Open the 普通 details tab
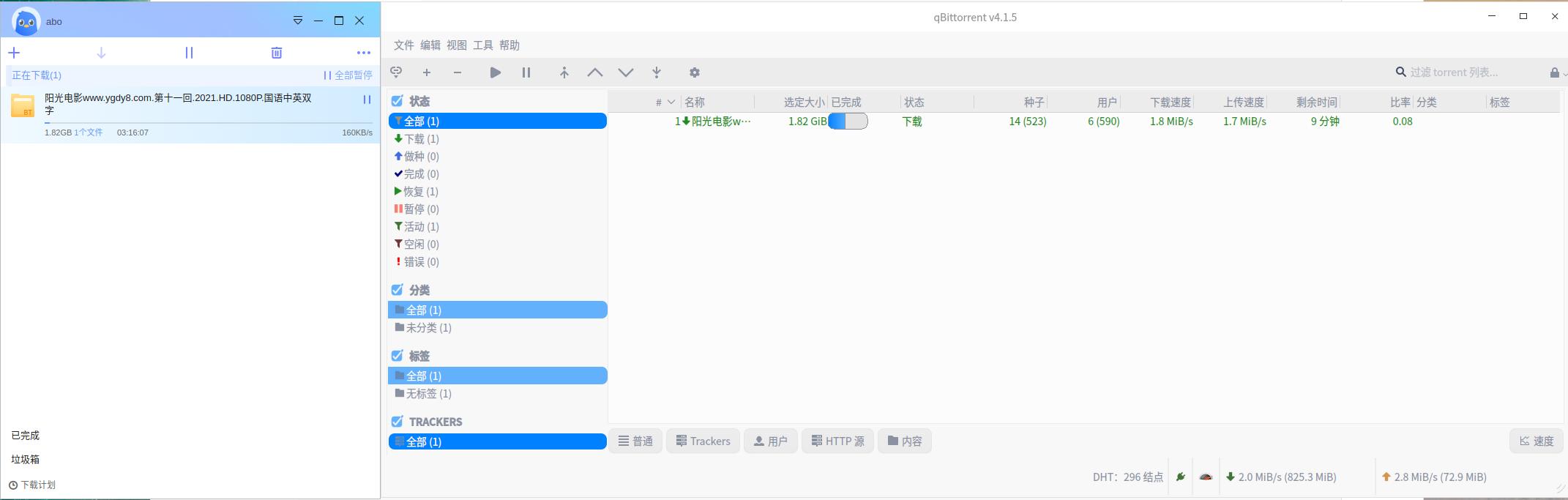The height and width of the screenshot is (500, 1568). (635, 441)
